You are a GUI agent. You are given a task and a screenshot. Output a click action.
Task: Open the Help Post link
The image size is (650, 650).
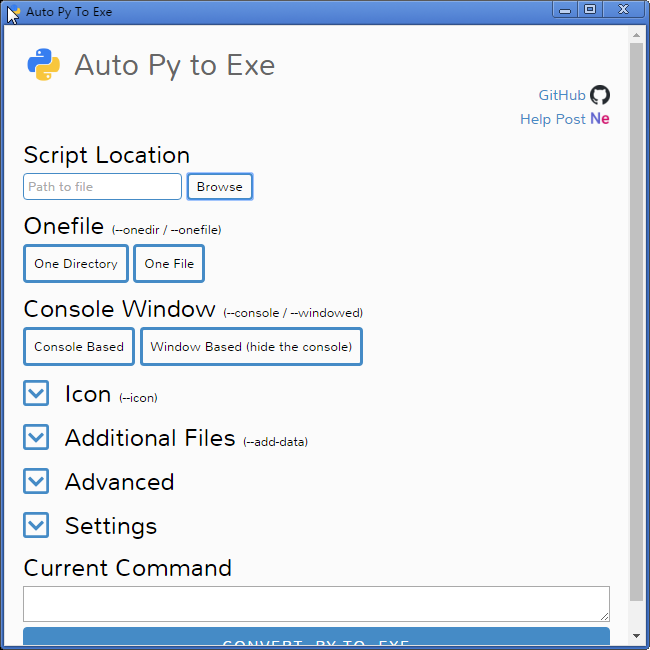[553, 119]
